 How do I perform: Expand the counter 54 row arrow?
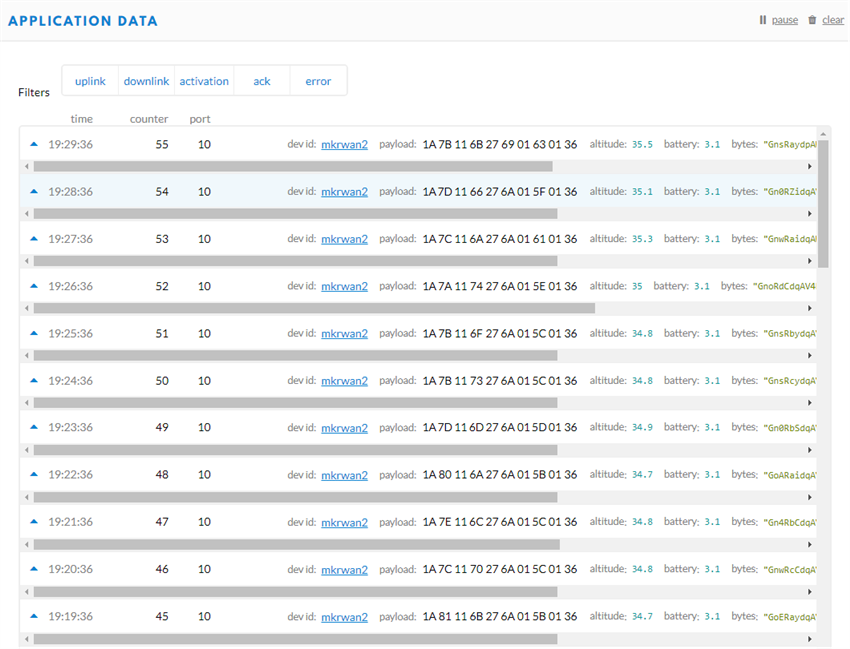coord(33,191)
